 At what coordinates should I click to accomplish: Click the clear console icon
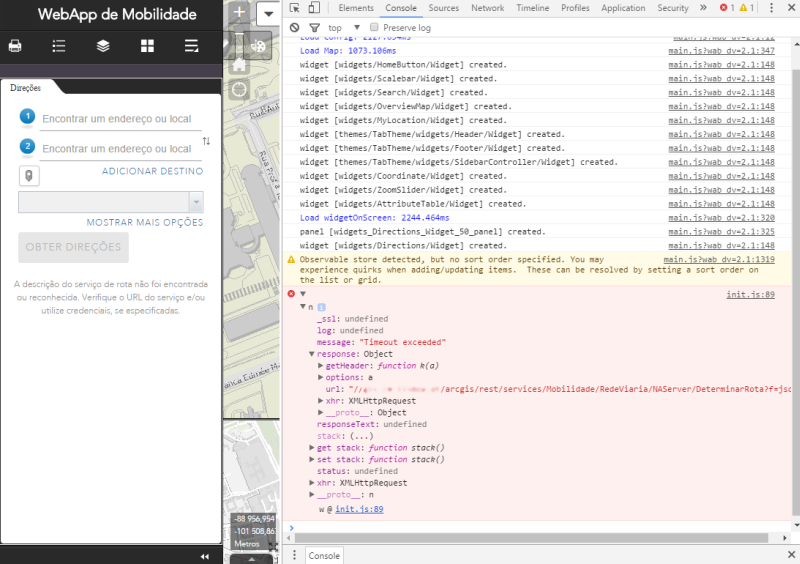point(294,28)
